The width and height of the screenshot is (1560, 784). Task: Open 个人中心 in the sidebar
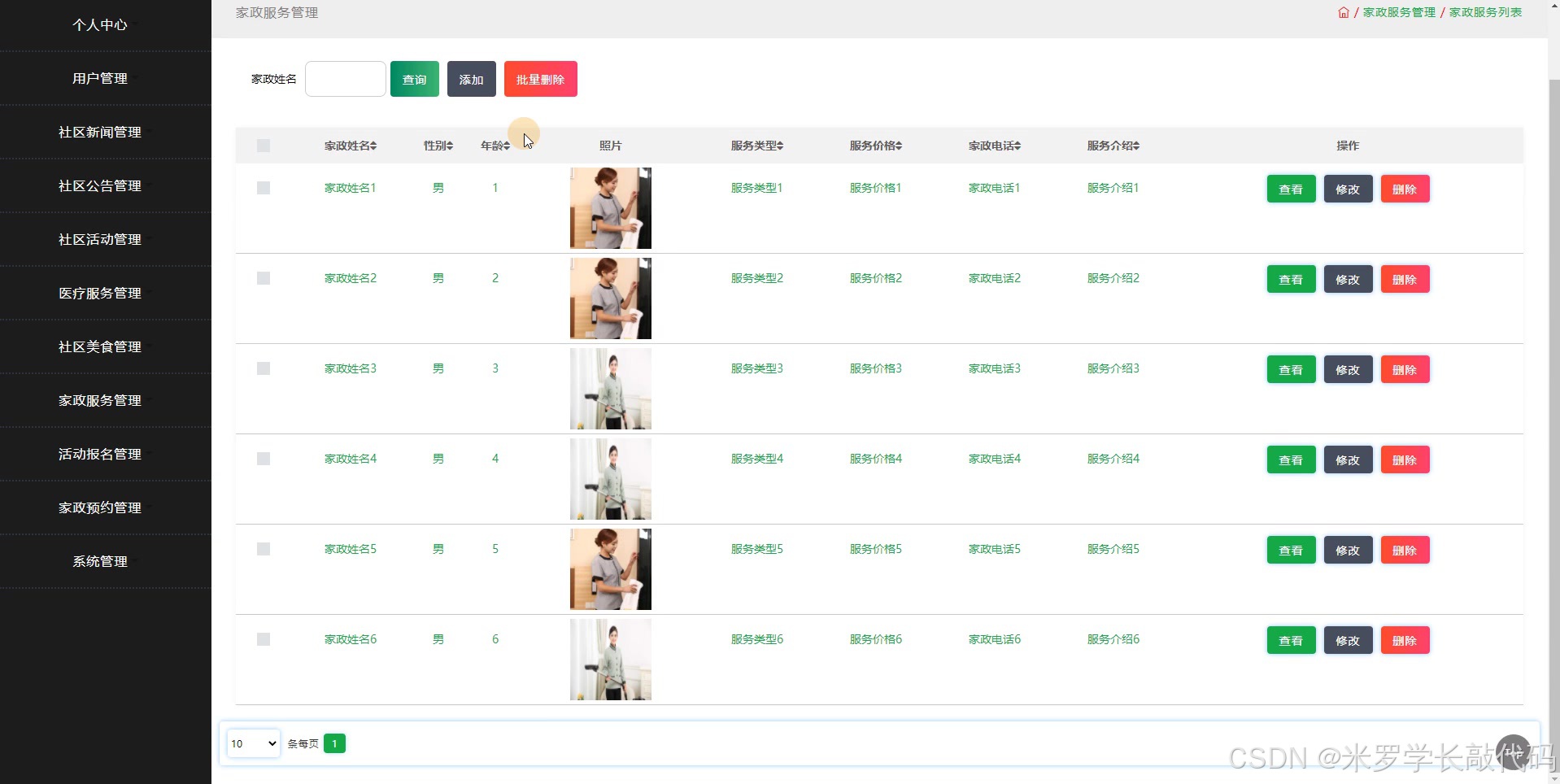100,25
